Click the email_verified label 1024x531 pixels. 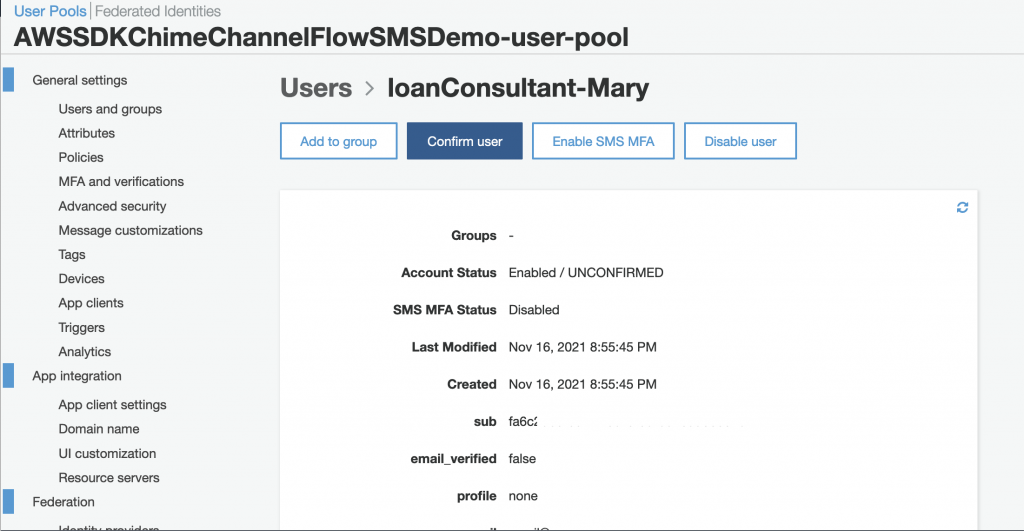[453, 459]
